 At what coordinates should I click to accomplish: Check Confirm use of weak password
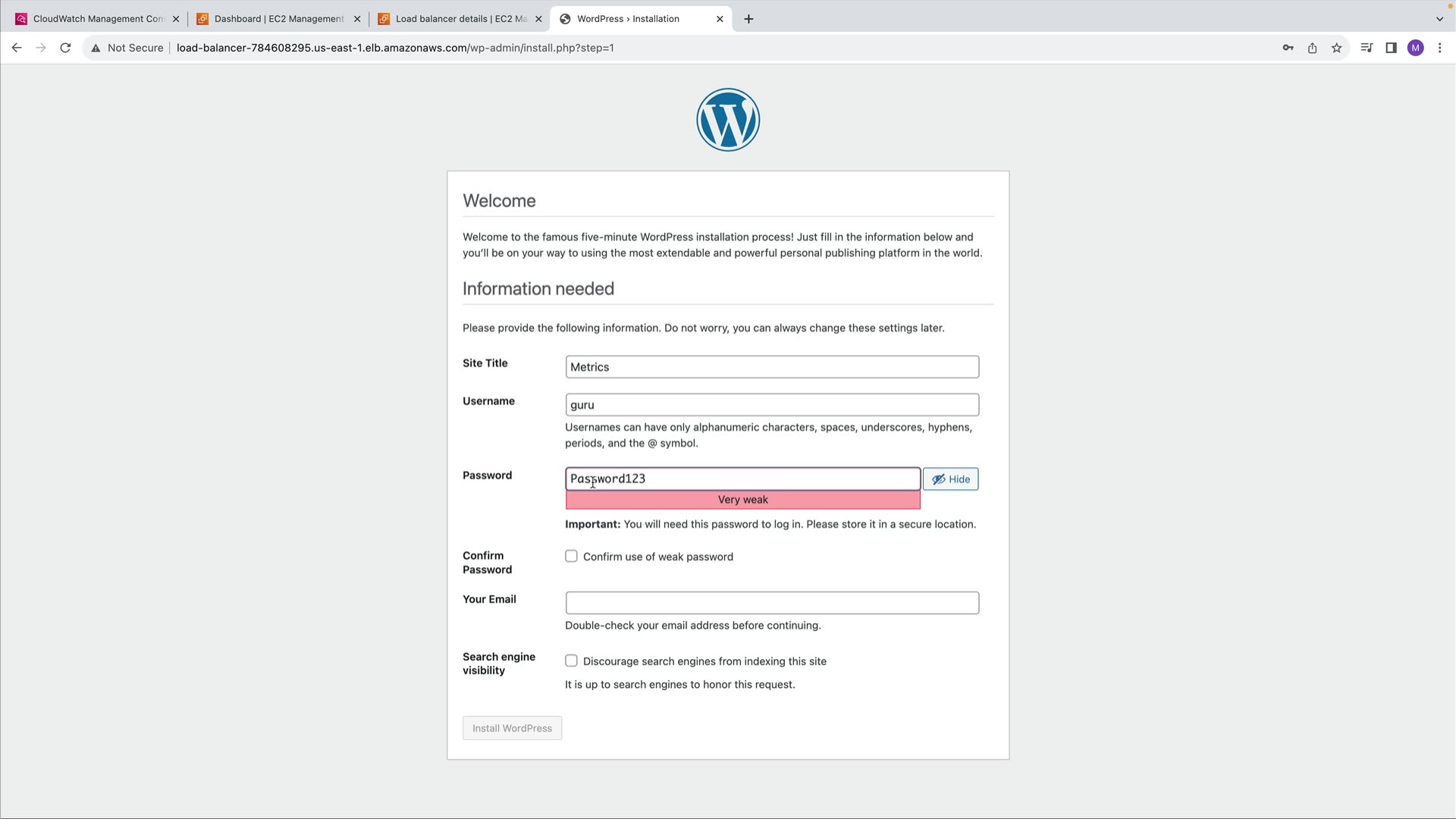[571, 556]
